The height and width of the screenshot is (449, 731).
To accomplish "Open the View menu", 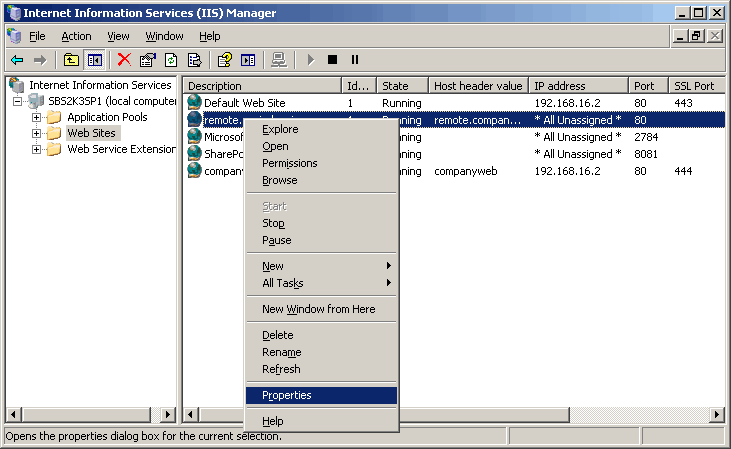I will 118,36.
